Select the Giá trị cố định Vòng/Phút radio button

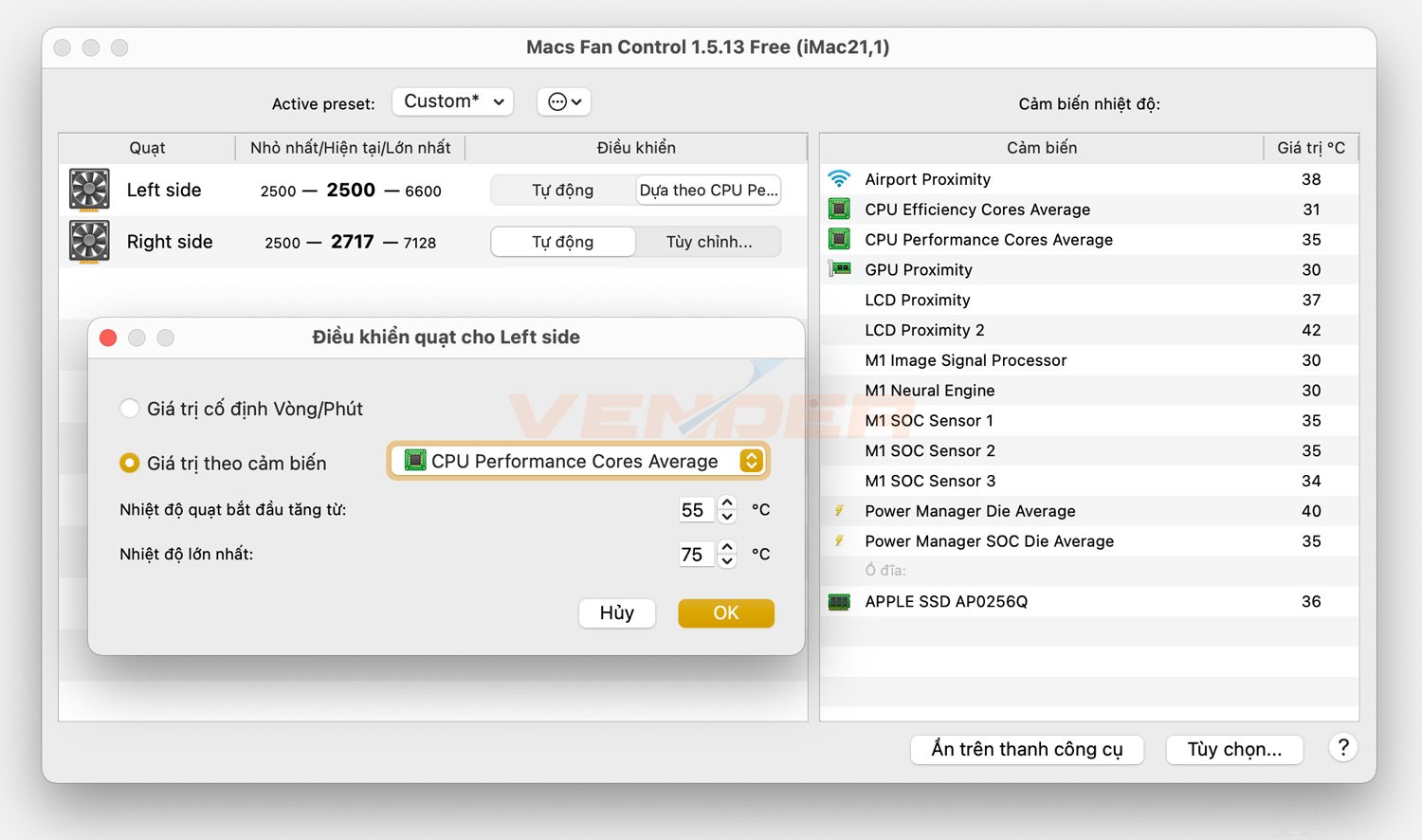(129, 409)
